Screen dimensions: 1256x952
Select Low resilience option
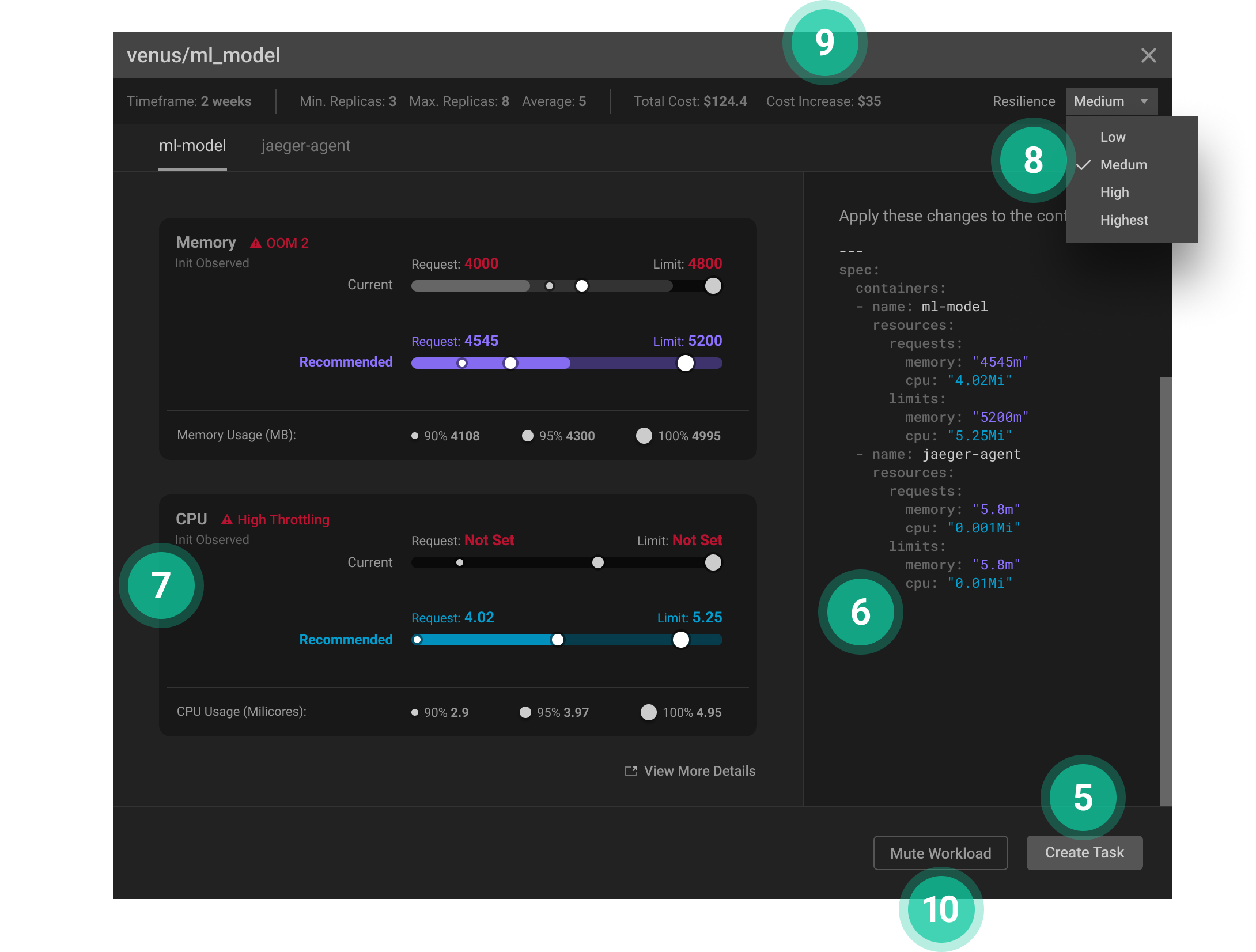(1113, 137)
